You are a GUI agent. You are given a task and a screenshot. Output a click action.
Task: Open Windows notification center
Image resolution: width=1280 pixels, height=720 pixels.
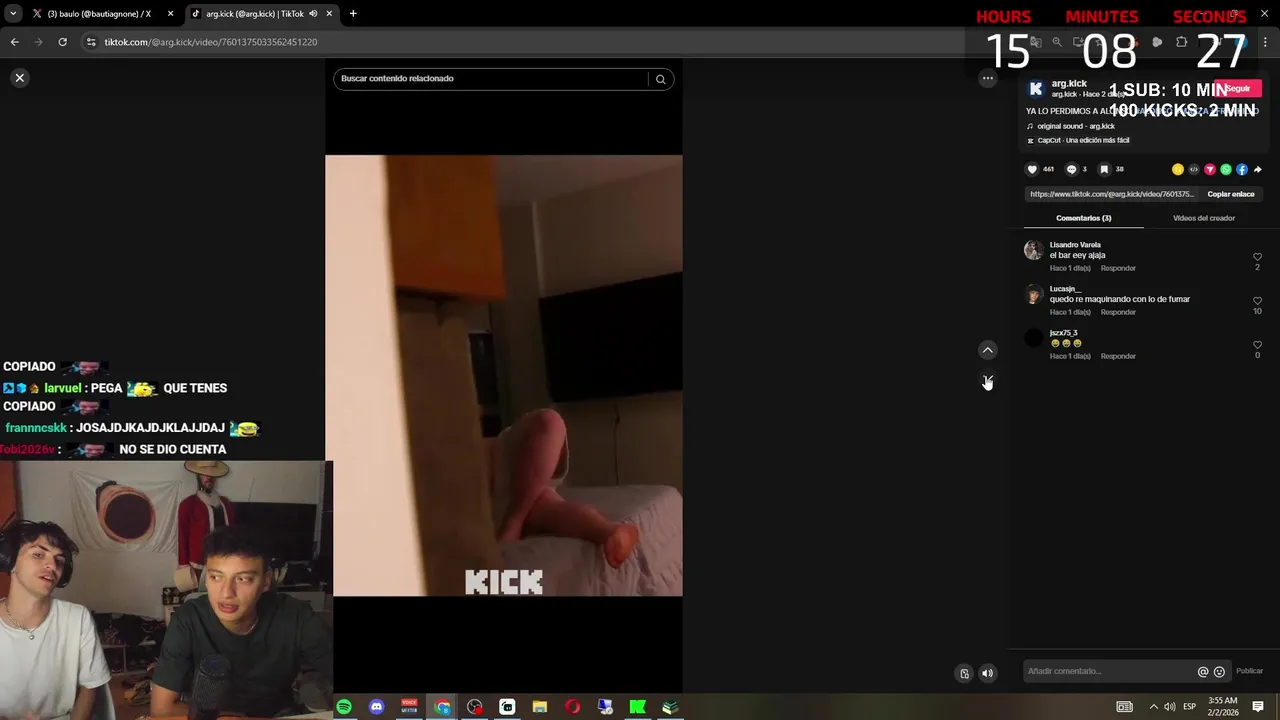1258,707
